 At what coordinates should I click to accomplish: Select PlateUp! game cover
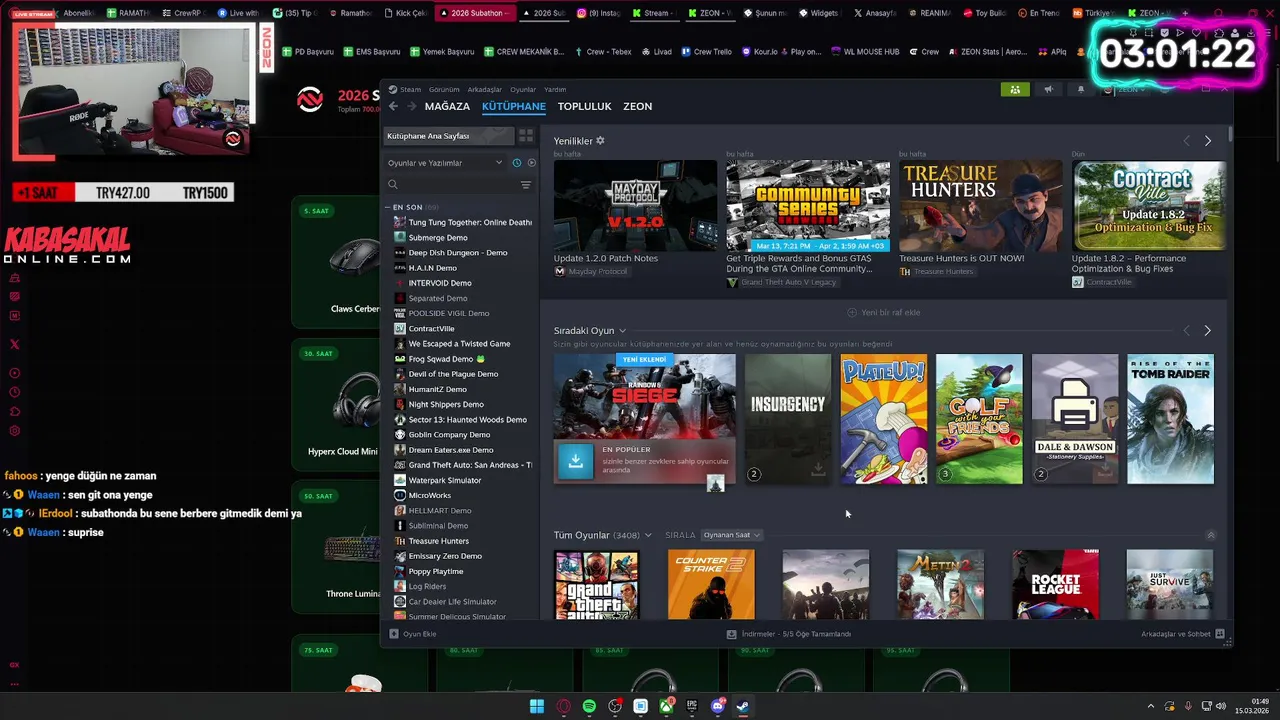(884, 419)
